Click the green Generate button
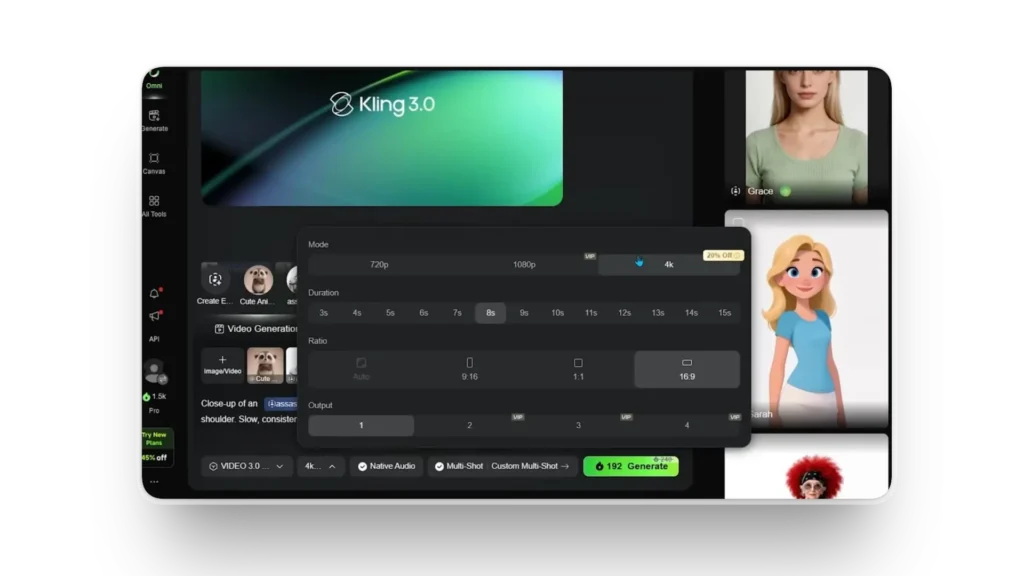The height and width of the screenshot is (576, 1024). click(631, 466)
